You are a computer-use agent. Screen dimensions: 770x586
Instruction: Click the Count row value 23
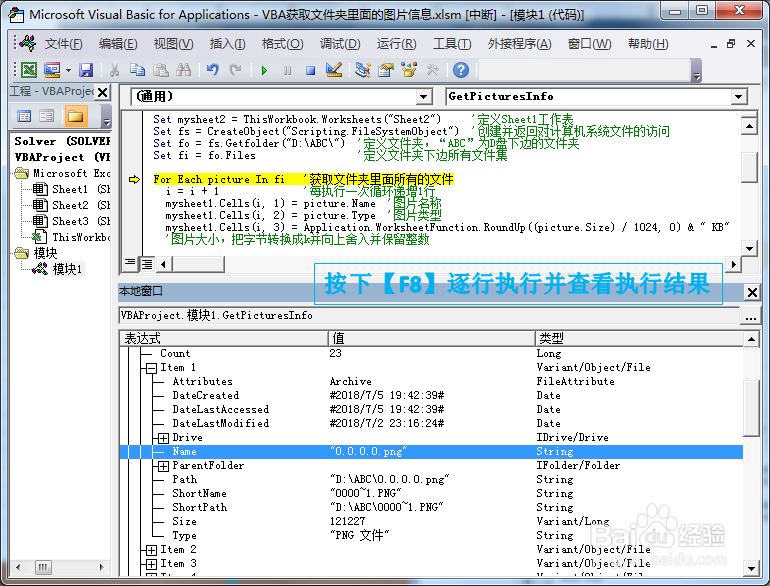(x=335, y=354)
